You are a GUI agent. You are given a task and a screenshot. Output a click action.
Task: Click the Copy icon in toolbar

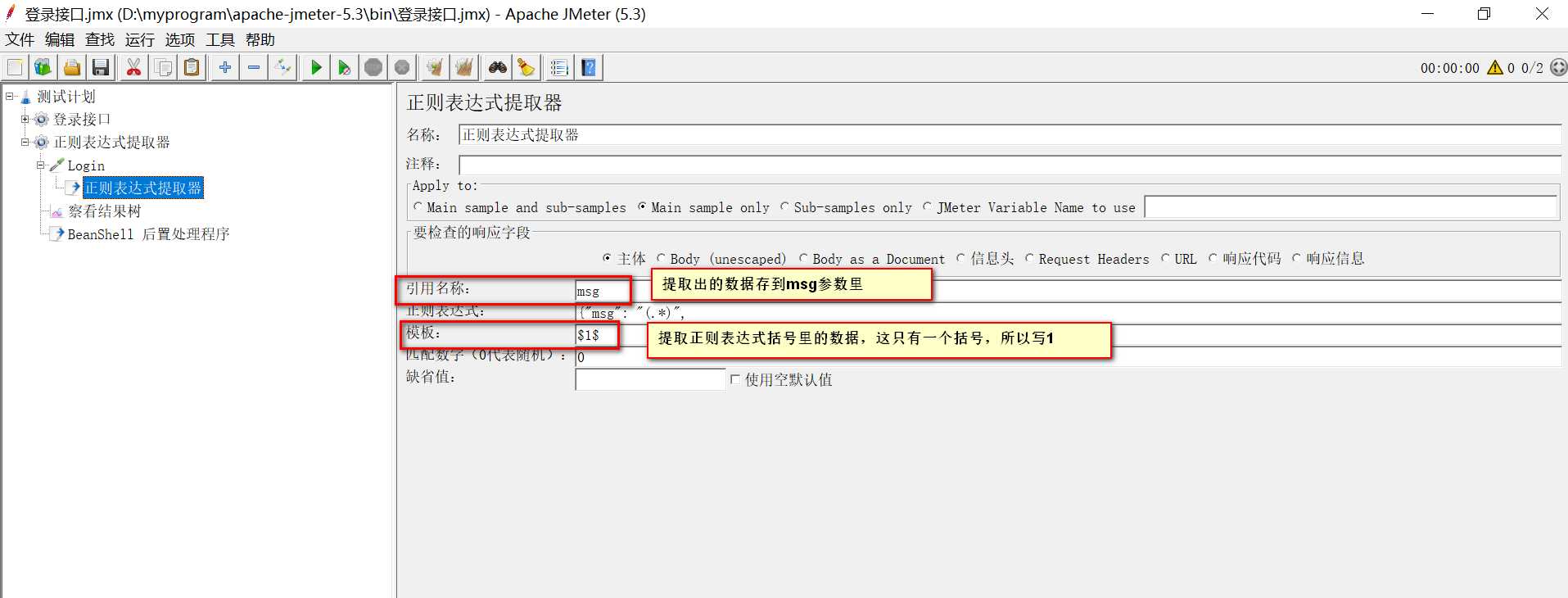(x=163, y=67)
